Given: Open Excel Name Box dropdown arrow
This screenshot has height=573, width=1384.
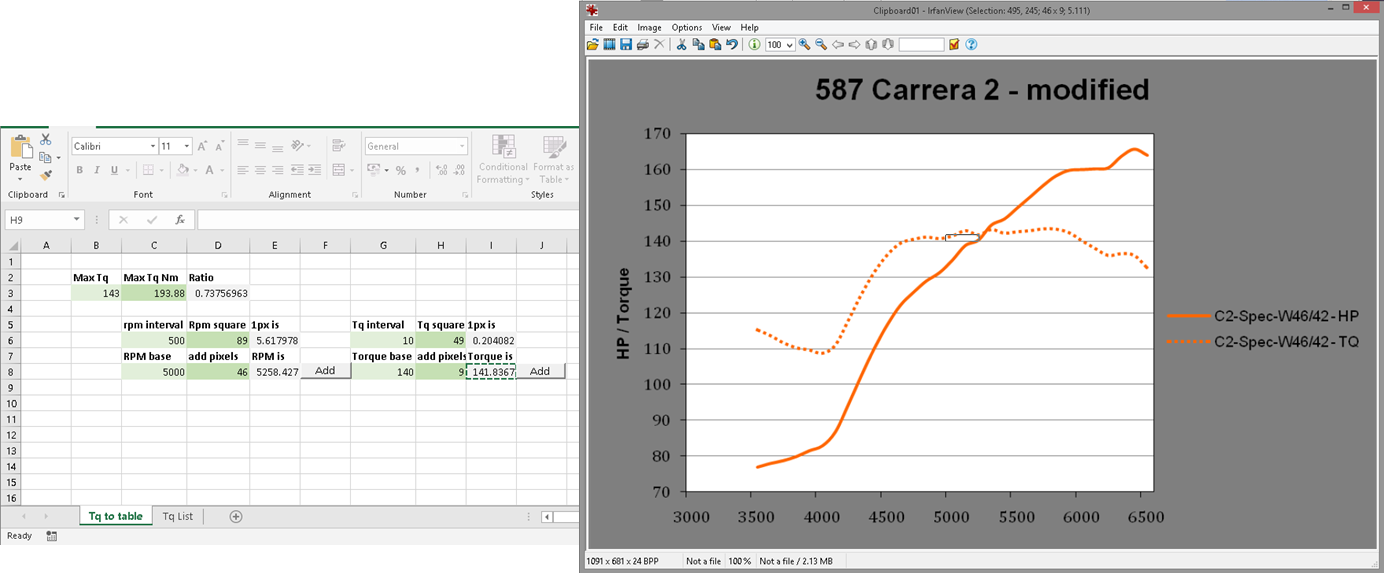Looking at the screenshot, I should (76, 220).
